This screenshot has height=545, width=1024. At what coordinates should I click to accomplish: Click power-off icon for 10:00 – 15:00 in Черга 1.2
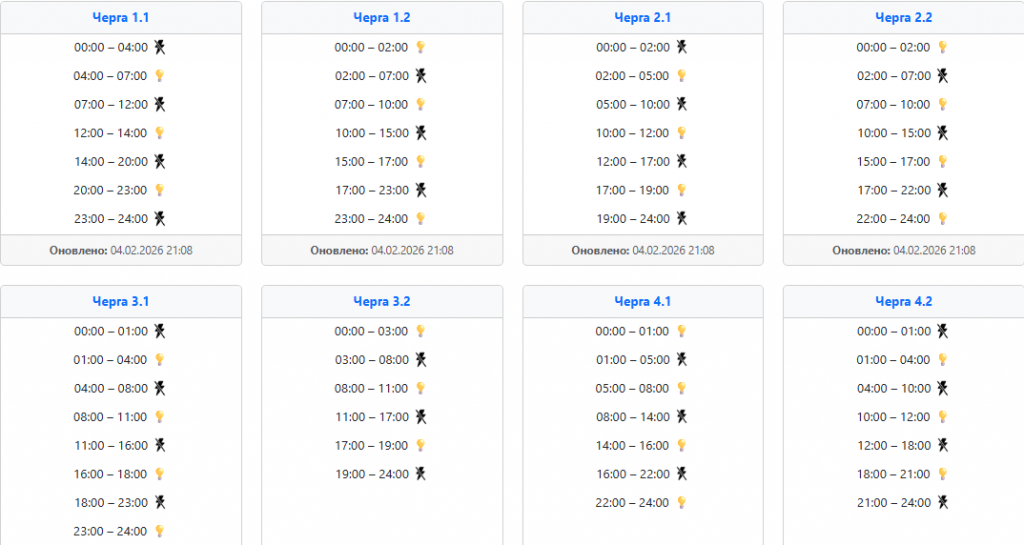421,133
